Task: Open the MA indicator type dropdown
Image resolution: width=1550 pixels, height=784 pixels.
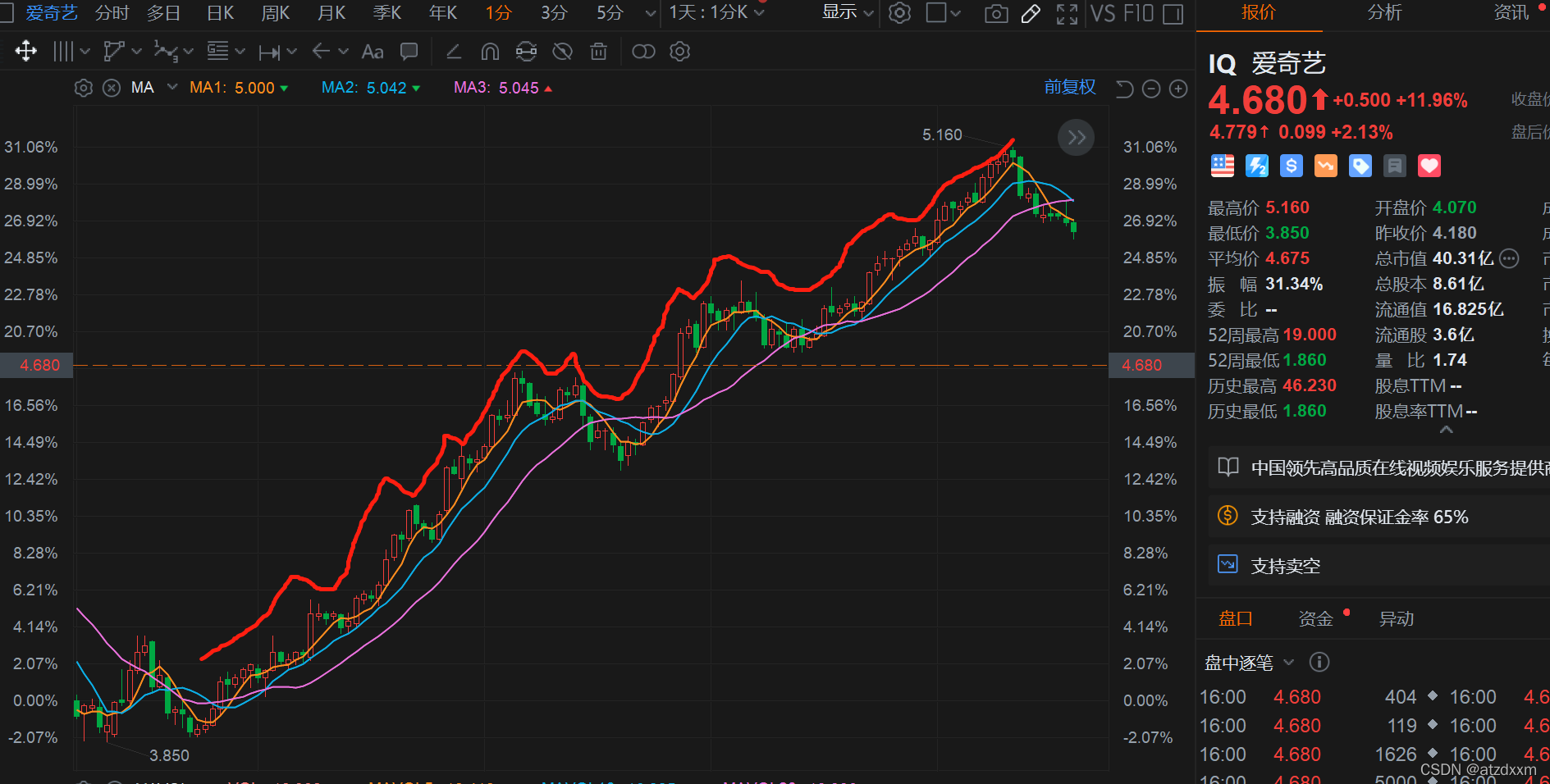Action: [172, 87]
